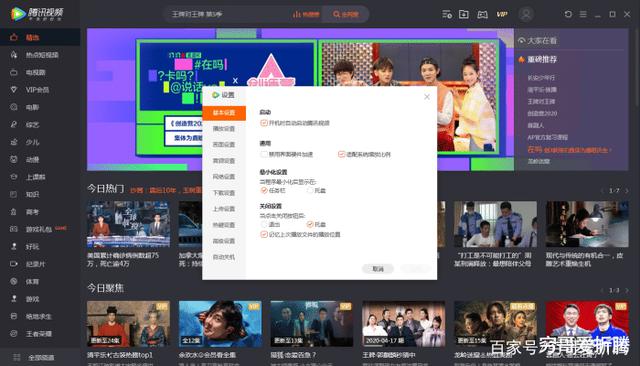The height and width of the screenshot is (366, 640).
Task: Close the settings dialog with X
Action: point(427,97)
